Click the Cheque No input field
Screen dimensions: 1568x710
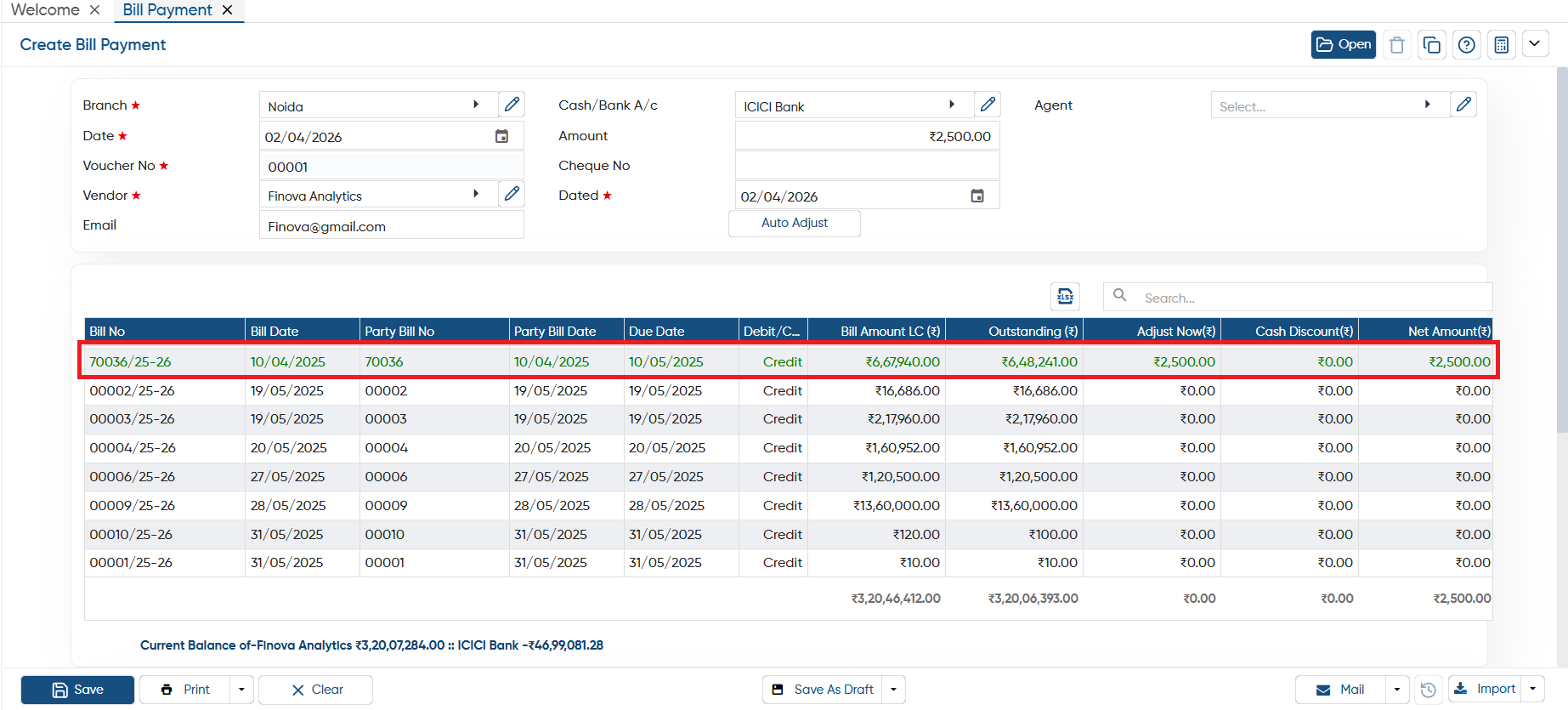click(867, 165)
